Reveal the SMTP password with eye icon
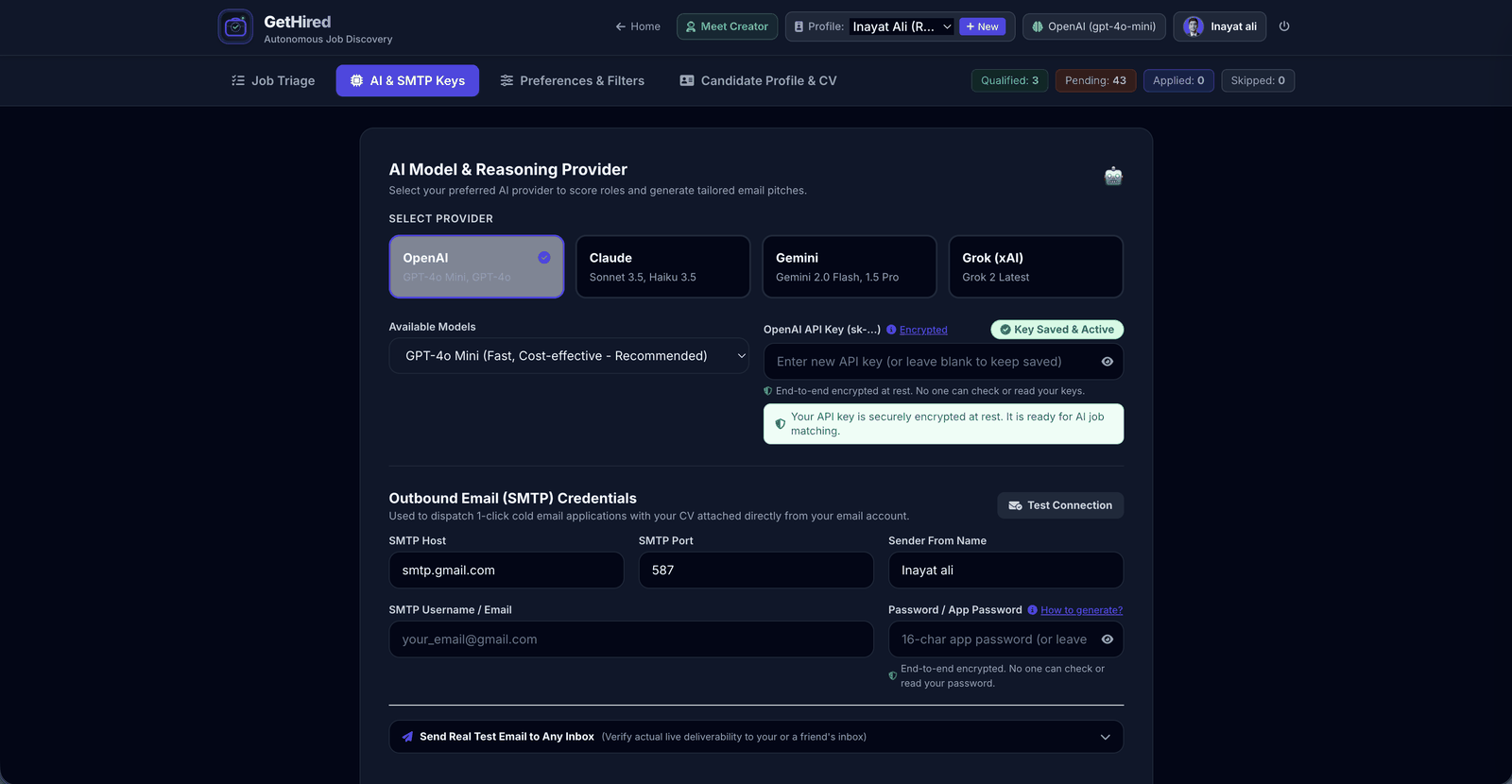This screenshot has height=784, width=1512. coord(1107,639)
